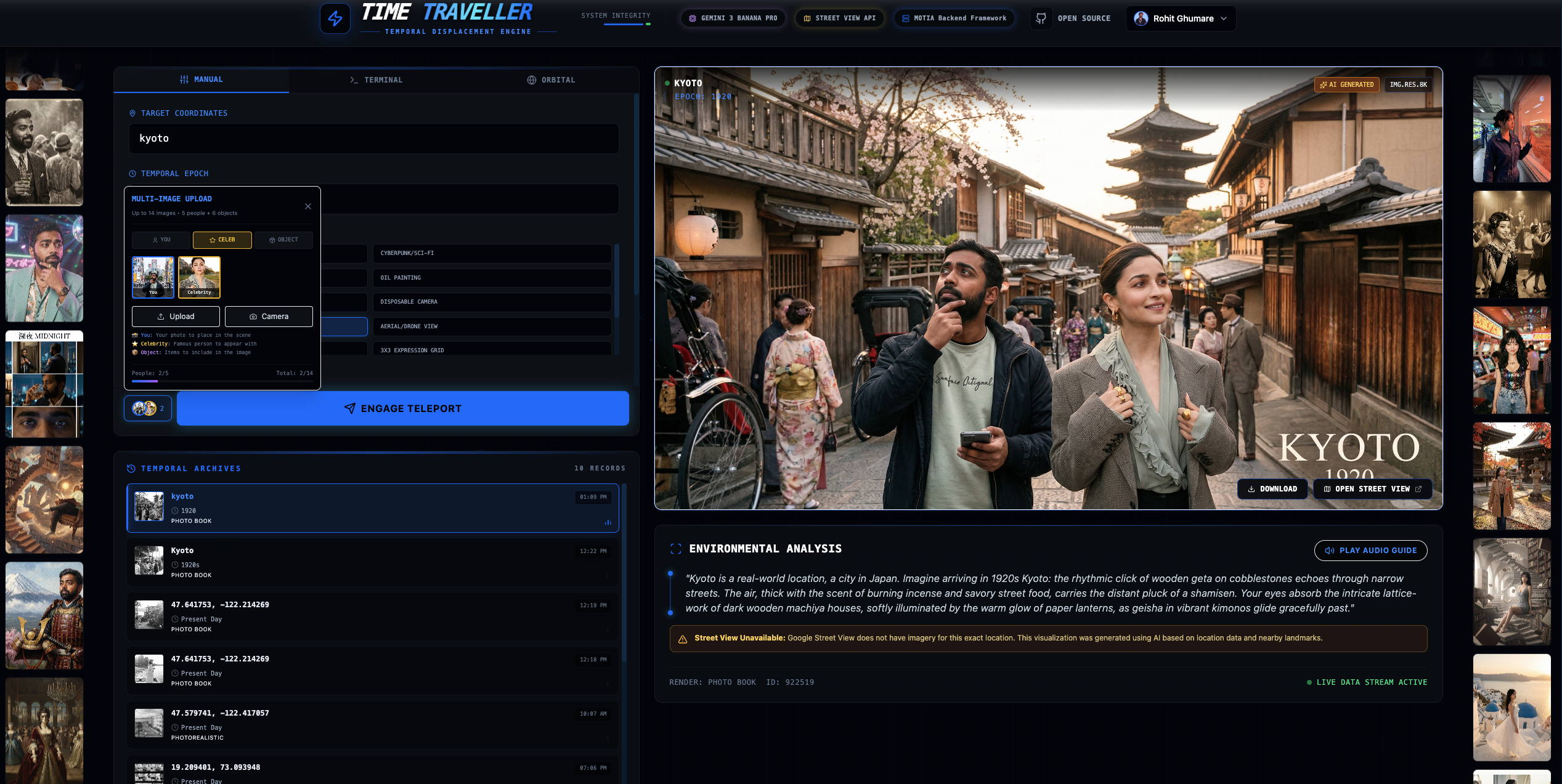Switch to the Orbital tab
The image size is (1562, 784).
point(551,80)
